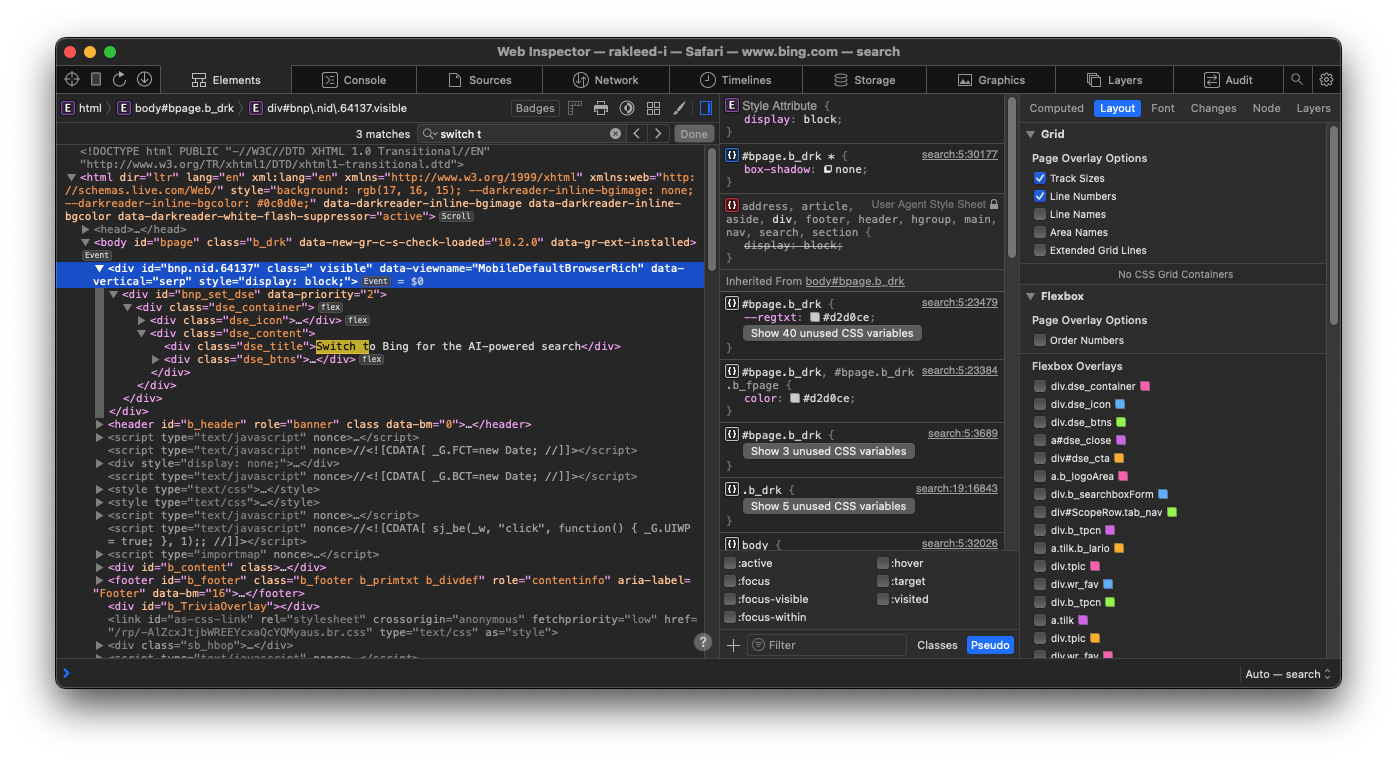
Task: Click Done to close the search bar
Action: tap(694, 133)
